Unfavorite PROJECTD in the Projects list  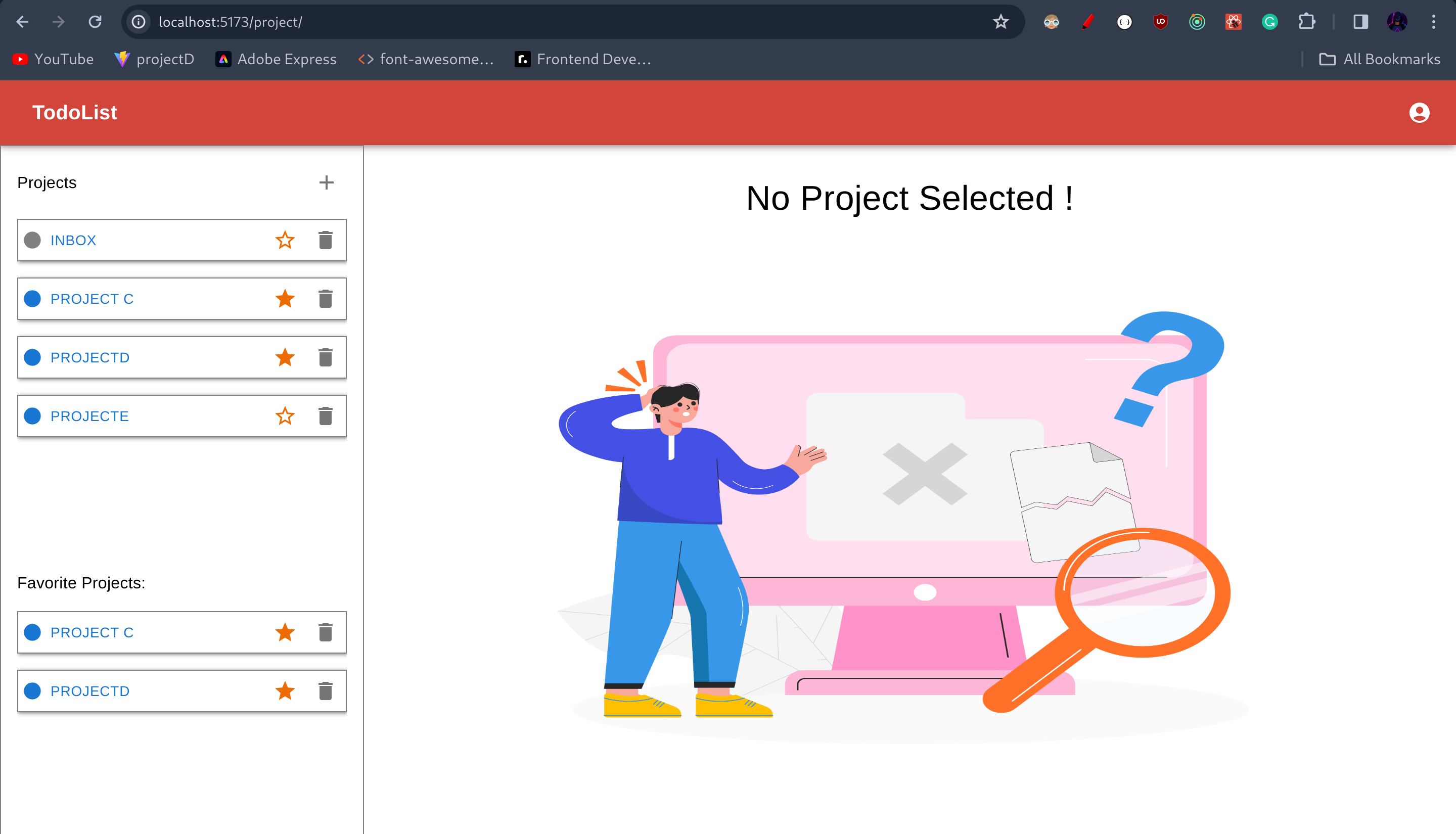[285, 357]
